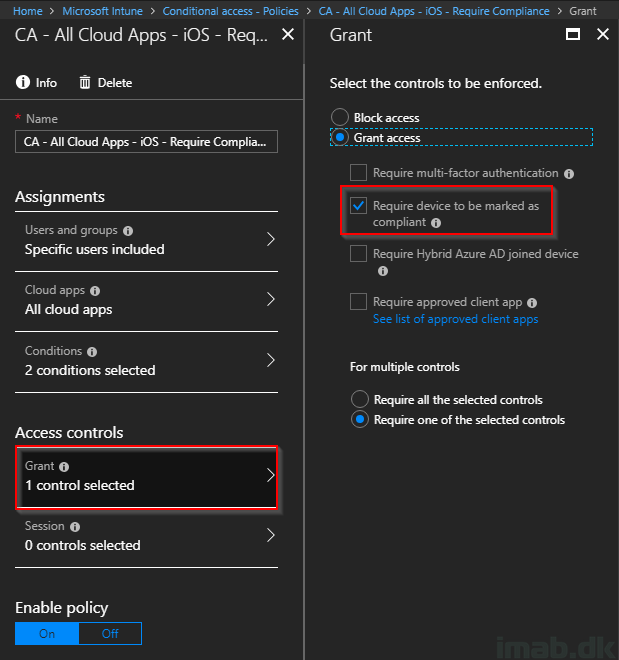Maximize the Grant blade
This screenshot has height=660, width=619.
(x=572, y=34)
